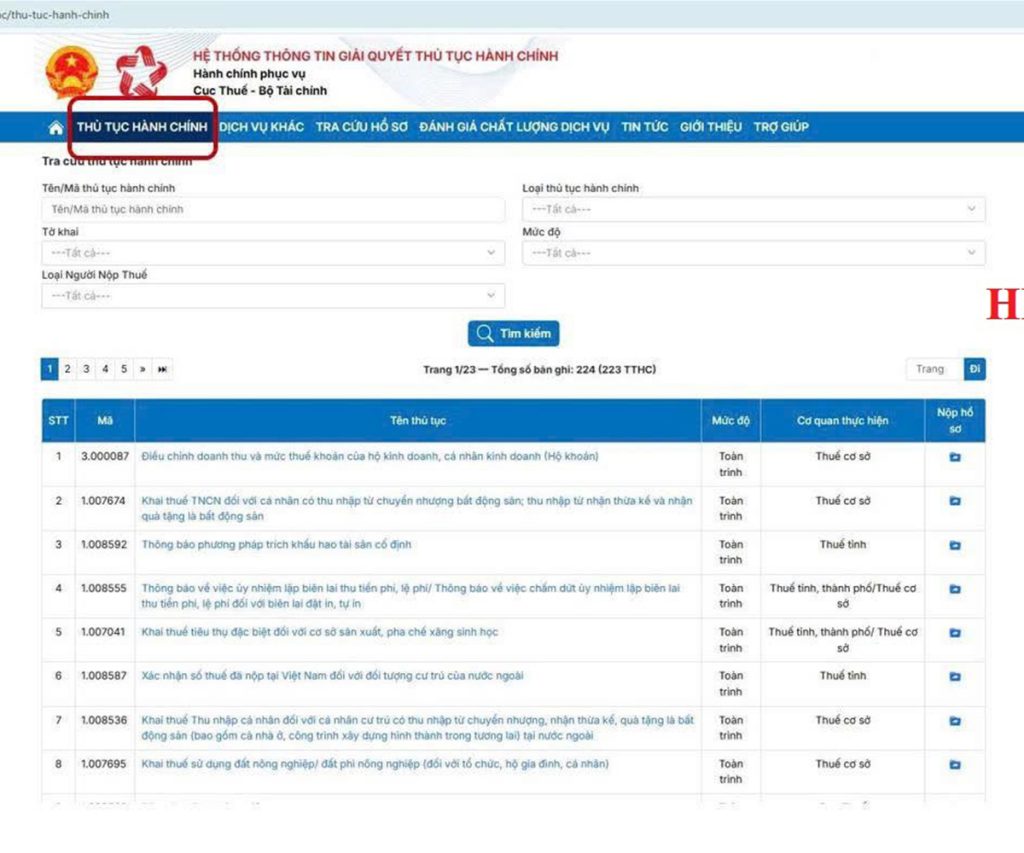Go to next page arrow in pagination
This screenshot has height=853, width=1024.
tap(143, 369)
